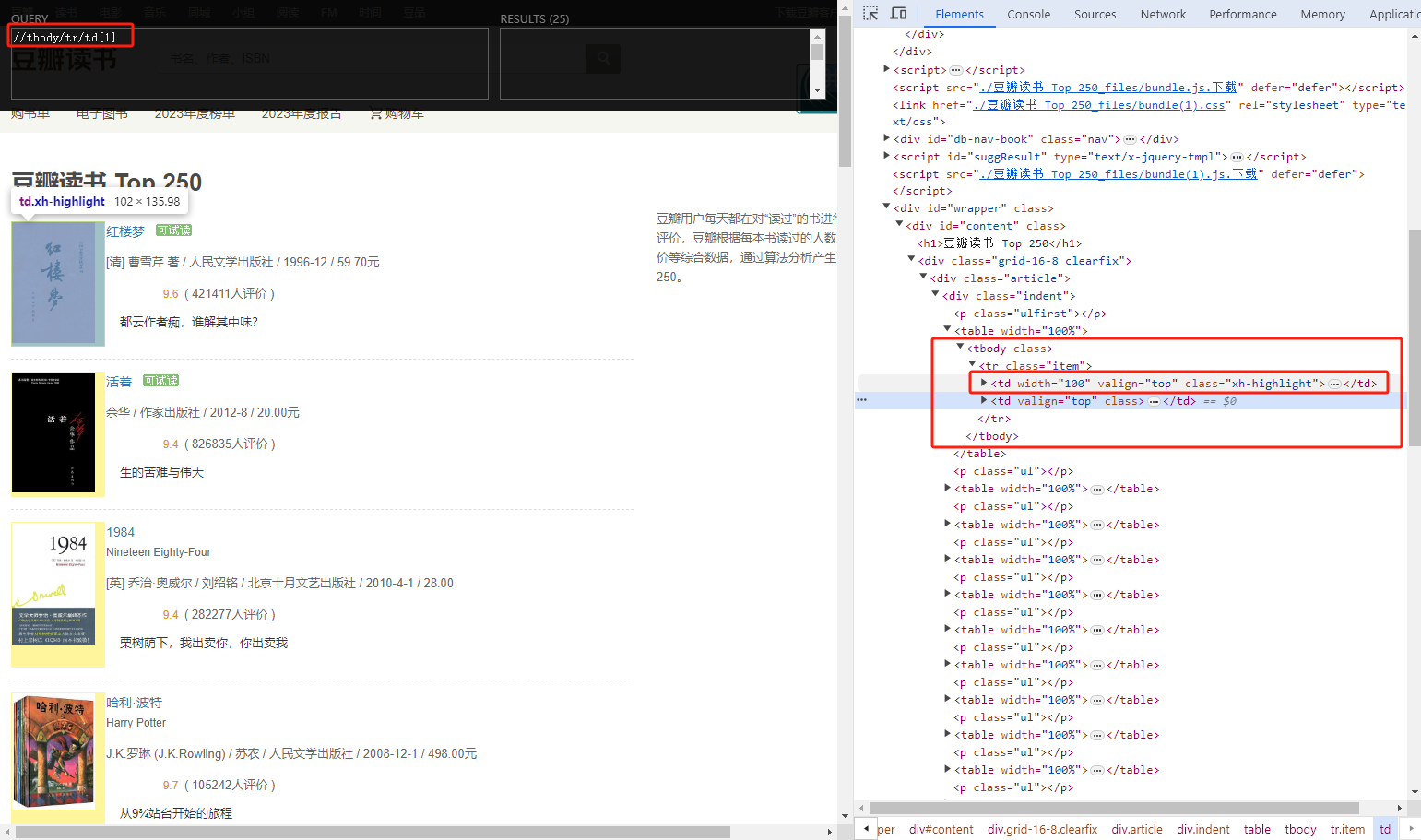Select div.article in the breadcrumb bar
Image resolution: width=1421 pixels, height=840 pixels.
(x=1137, y=829)
